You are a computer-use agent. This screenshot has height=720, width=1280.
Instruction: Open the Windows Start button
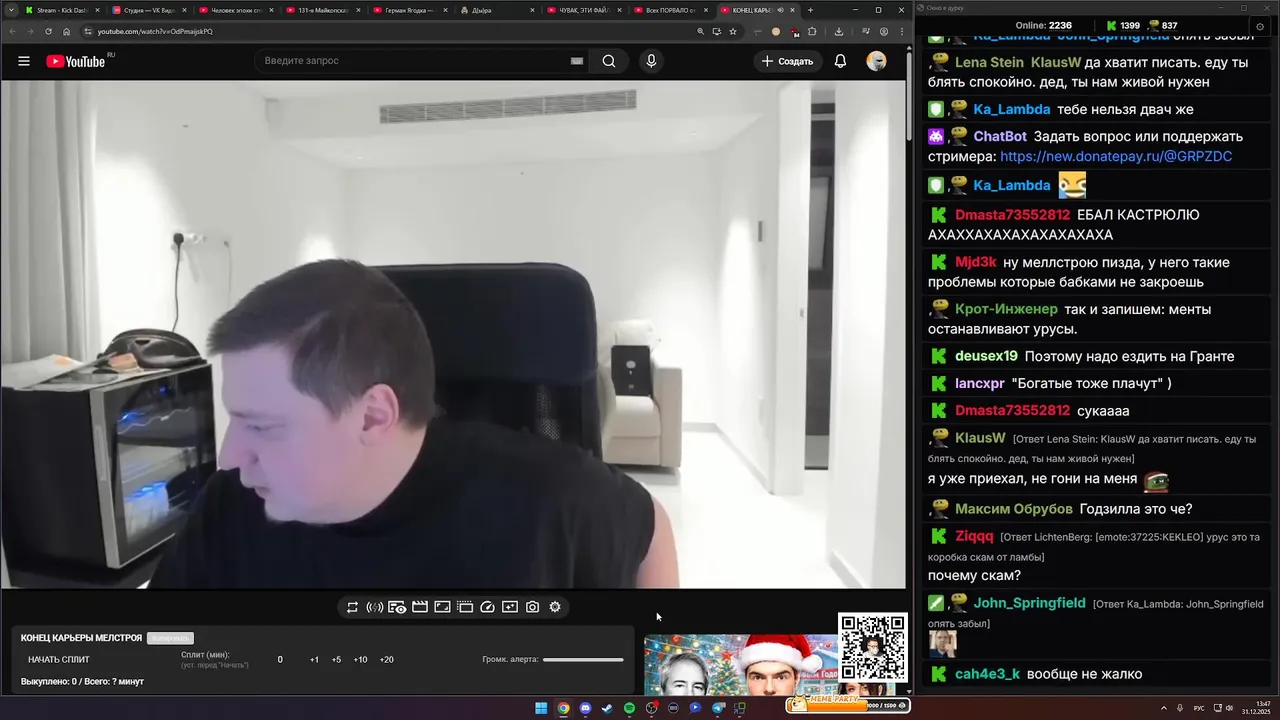click(x=541, y=708)
